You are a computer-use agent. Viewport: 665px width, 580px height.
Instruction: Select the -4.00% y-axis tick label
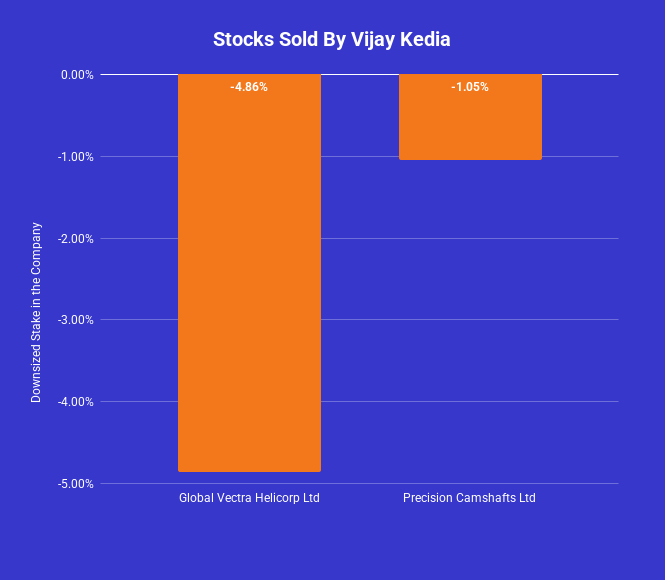pos(77,402)
